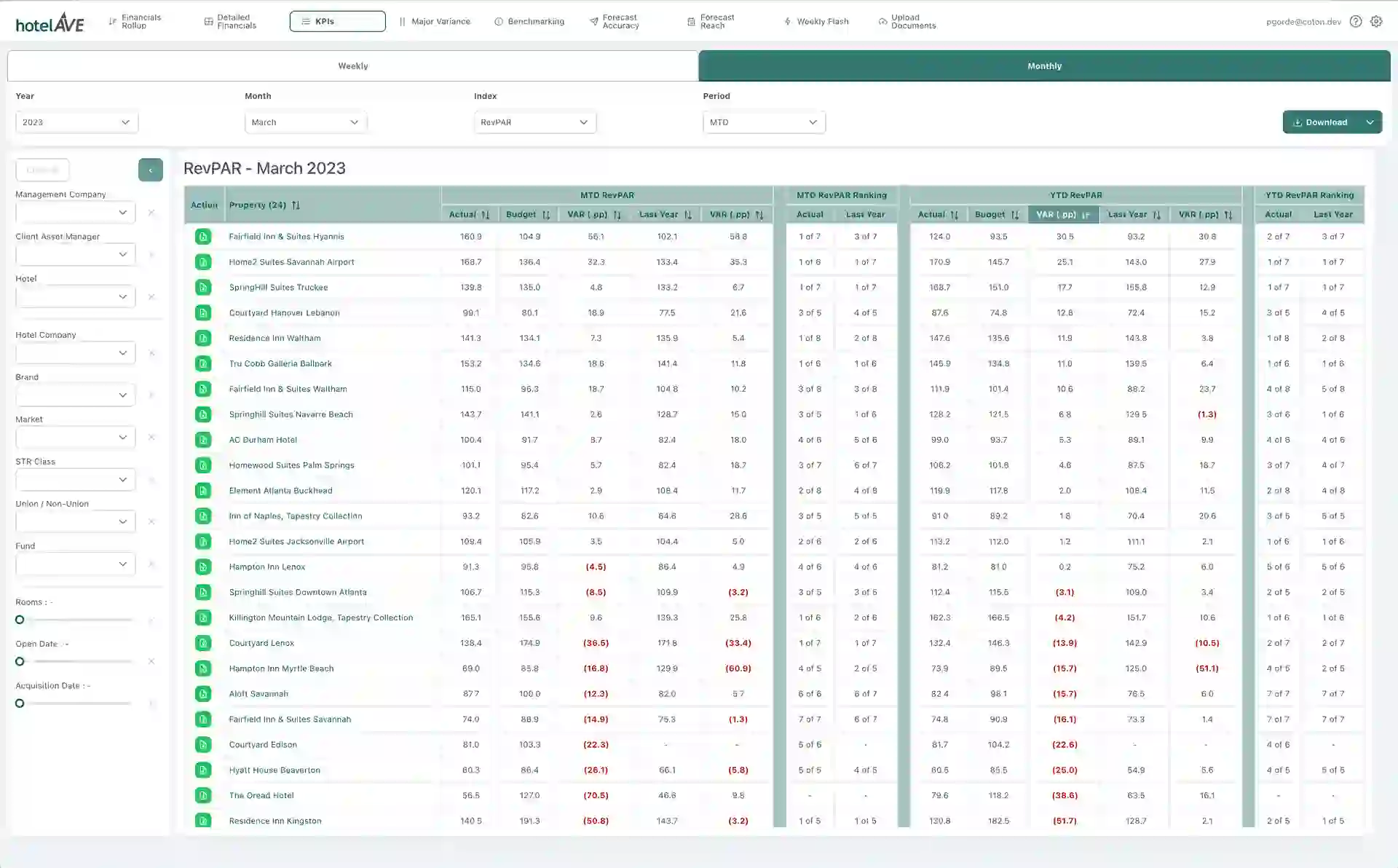The image size is (1398, 868).
Task: Click action icon for Courtyard Lenox row
Action: coord(202,643)
